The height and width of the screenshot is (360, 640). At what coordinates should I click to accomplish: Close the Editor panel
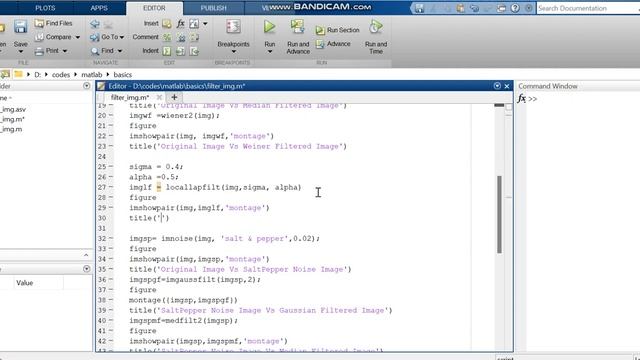click(507, 86)
